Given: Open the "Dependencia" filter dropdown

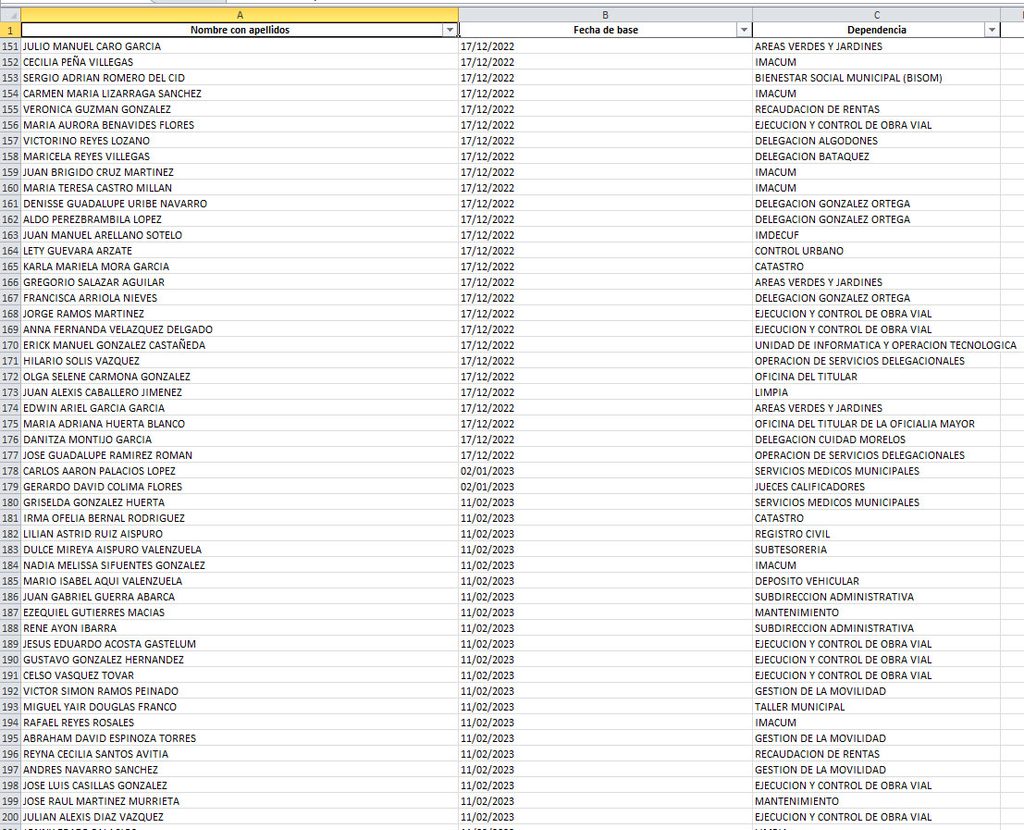Looking at the screenshot, I should 992,30.
